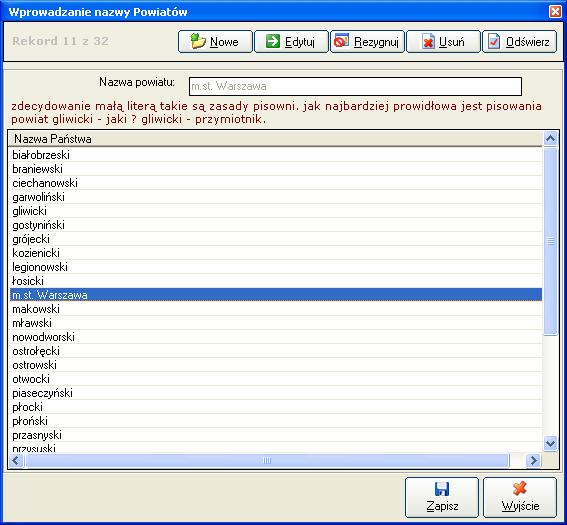The width and height of the screenshot is (567, 525).
Task: Click Rezygnuj to cancel editing
Action: [x=367, y=42]
